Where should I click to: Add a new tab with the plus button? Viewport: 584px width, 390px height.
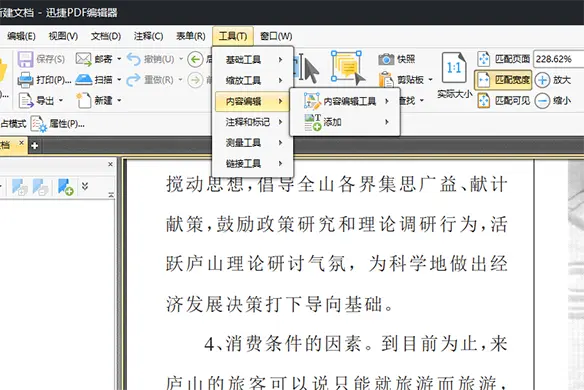coord(35,146)
